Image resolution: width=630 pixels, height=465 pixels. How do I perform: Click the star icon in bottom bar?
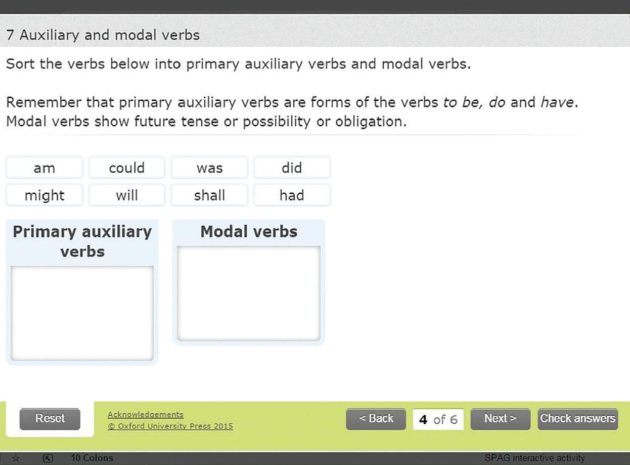click(16, 458)
